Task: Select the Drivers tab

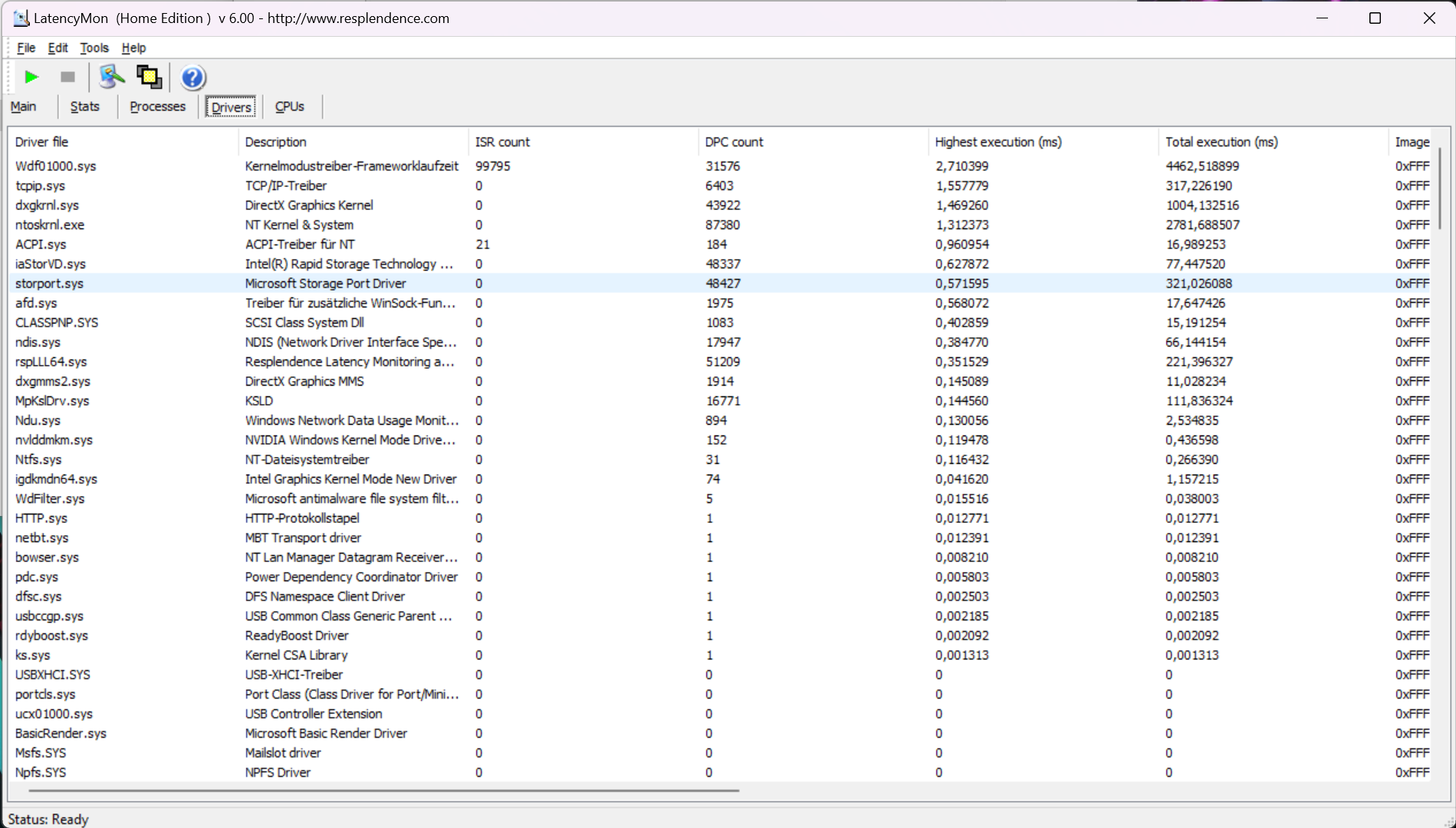Action: click(232, 107)
